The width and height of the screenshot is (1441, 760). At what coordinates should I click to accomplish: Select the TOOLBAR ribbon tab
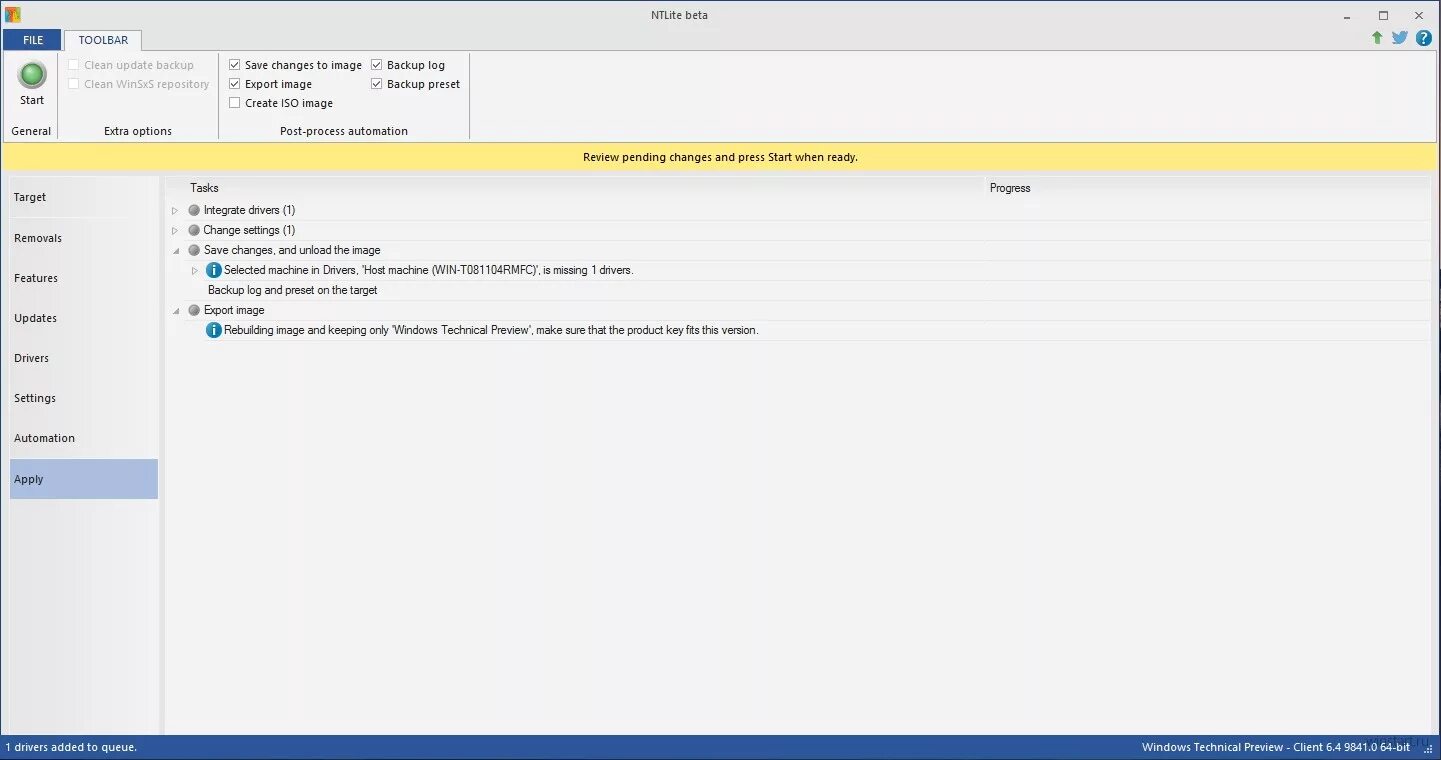(103, 40)
